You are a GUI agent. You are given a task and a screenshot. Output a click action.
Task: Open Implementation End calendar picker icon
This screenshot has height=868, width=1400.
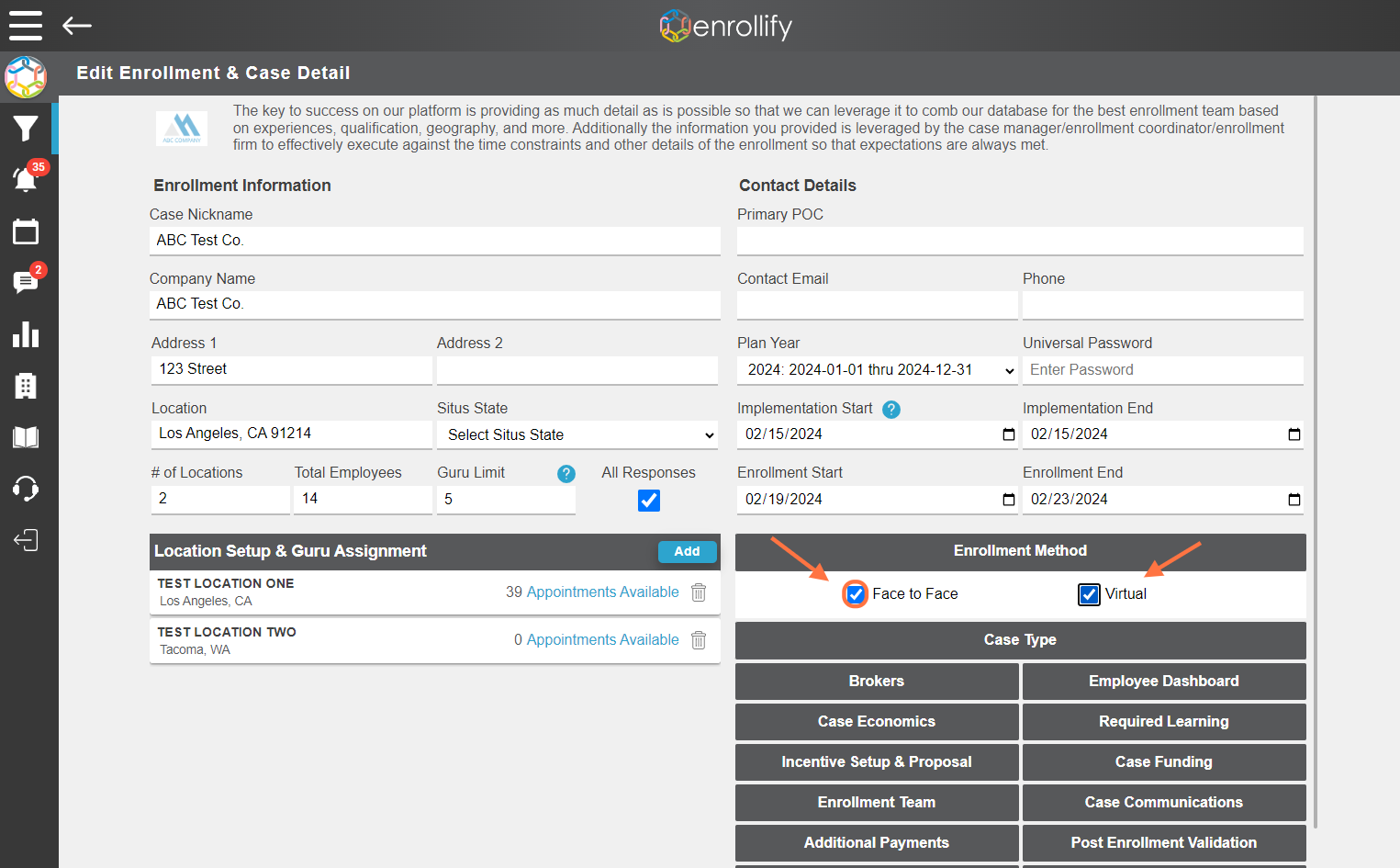point(1294,434)
